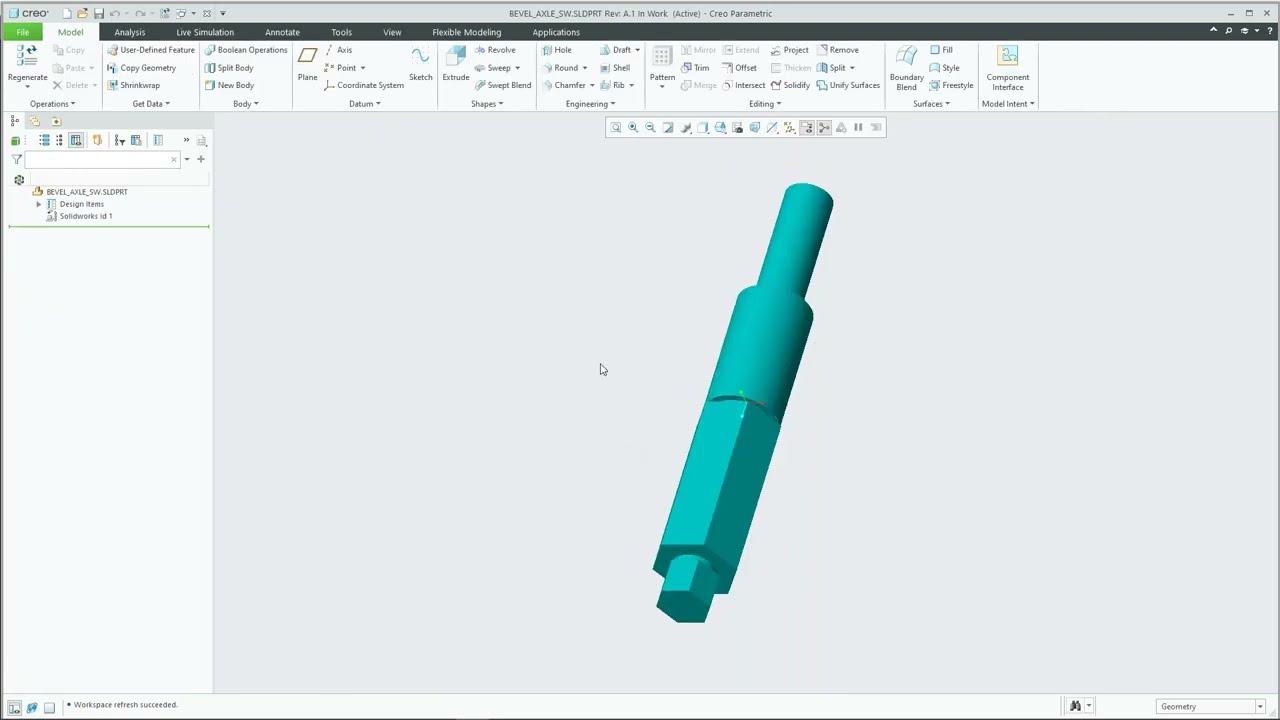The width and height of the screenshot is (1280, 720).
Task: Click Refit in the graphics toolbar
Action: pyautogui.click(x=616, y=127)
